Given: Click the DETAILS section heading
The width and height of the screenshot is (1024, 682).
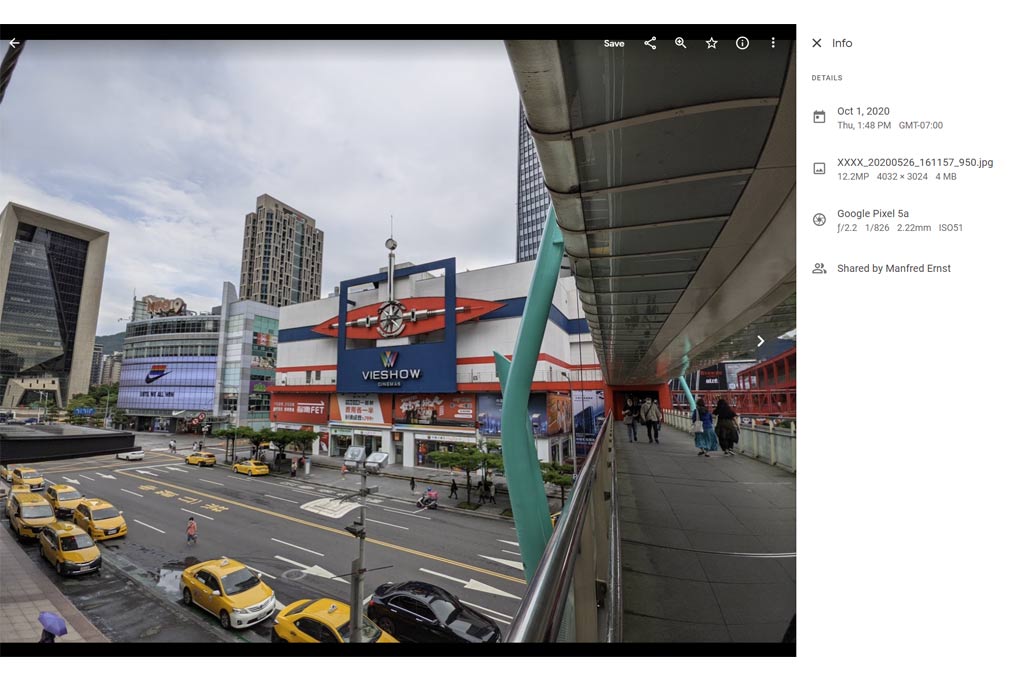Looking at the screenshot, I should tap(827, 78).
